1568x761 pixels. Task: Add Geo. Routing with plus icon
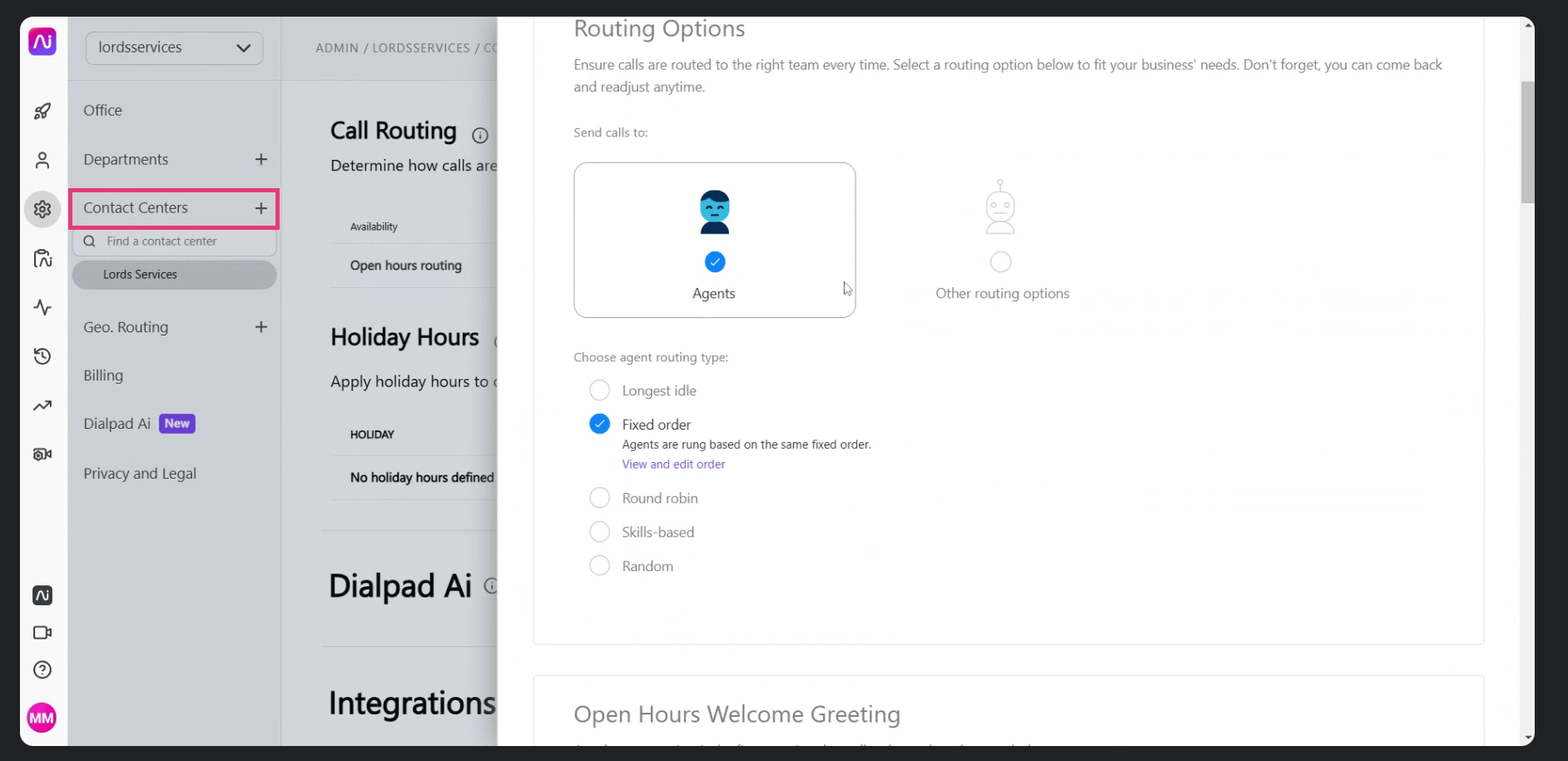(261, 327)
